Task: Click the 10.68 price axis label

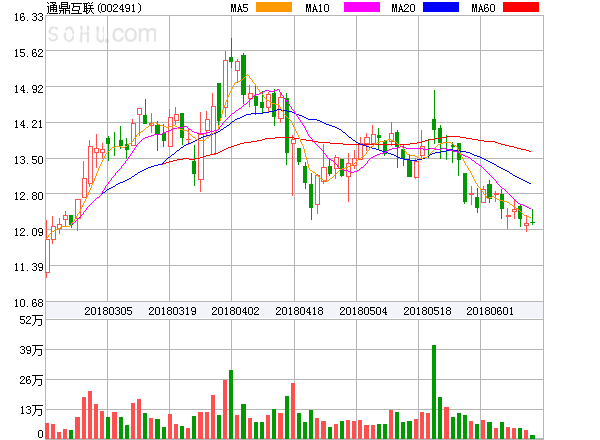Action: [29, 303]
